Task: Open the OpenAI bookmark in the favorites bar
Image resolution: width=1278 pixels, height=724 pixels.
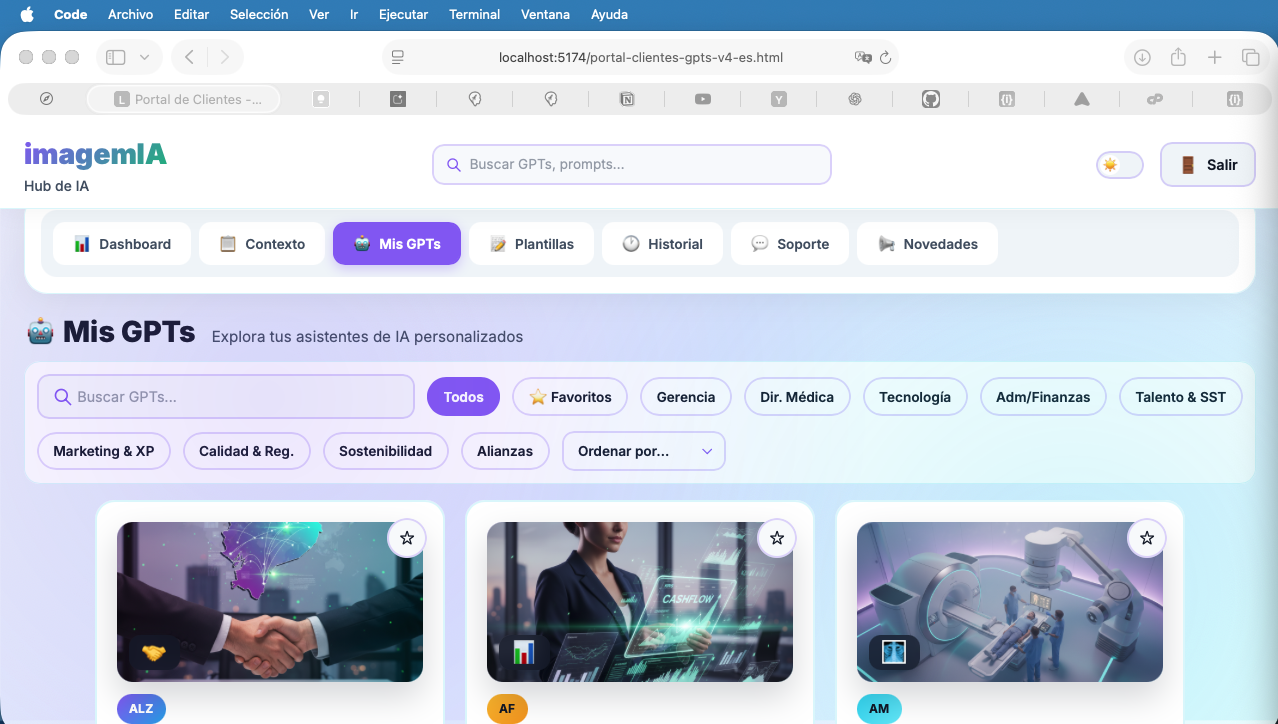Action: 854,99
